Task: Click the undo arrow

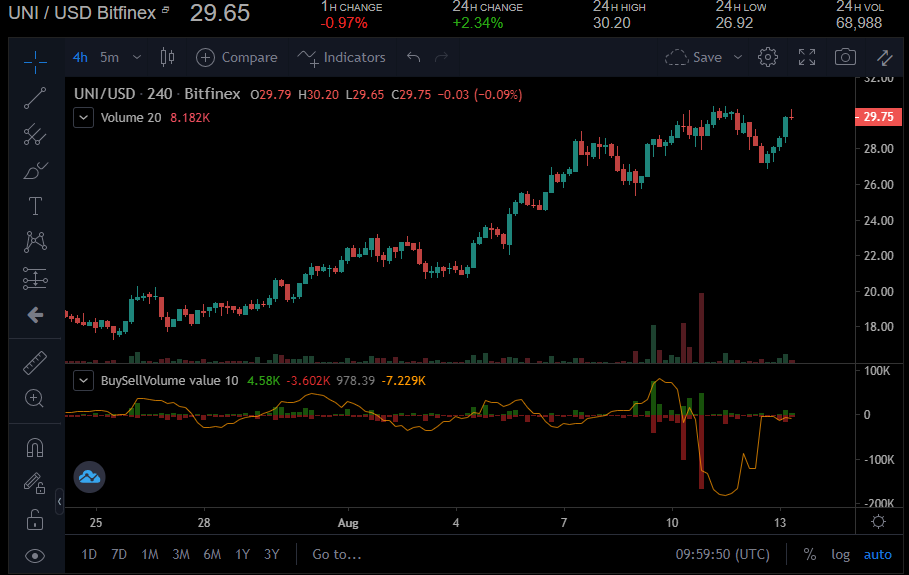Action: click(x=413, y=57)
